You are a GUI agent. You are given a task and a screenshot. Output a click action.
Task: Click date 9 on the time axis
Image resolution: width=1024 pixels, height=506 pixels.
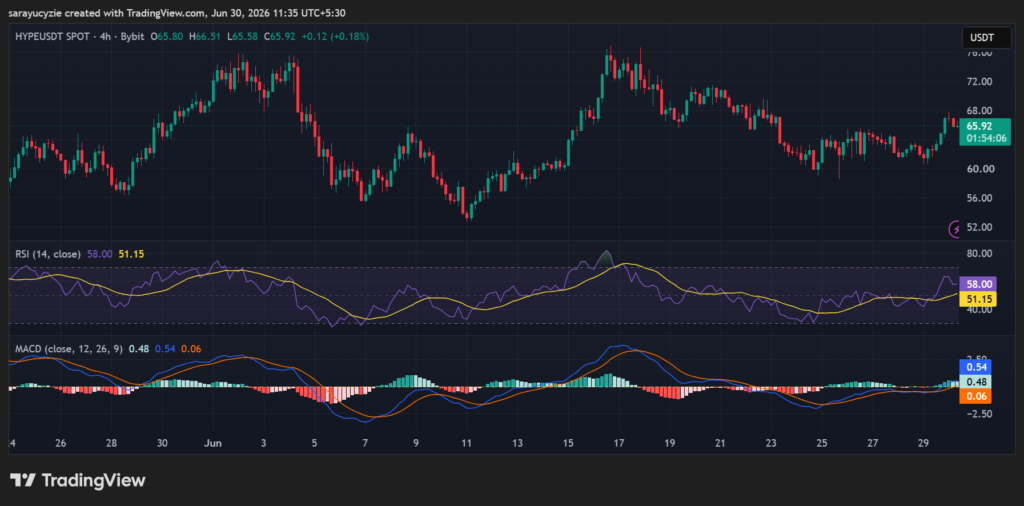(416, 443)
